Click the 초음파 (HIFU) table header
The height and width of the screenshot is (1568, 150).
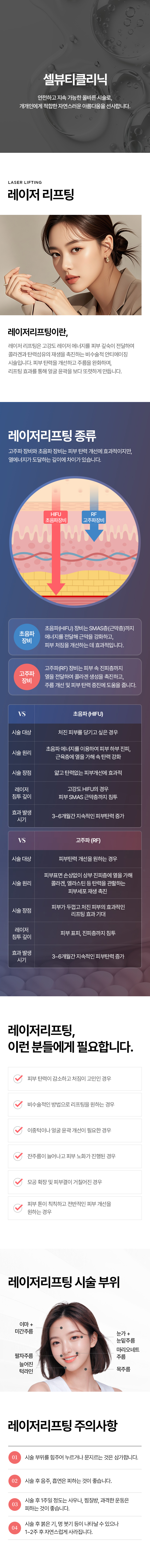pyautogui.click(x=88, y=713)
